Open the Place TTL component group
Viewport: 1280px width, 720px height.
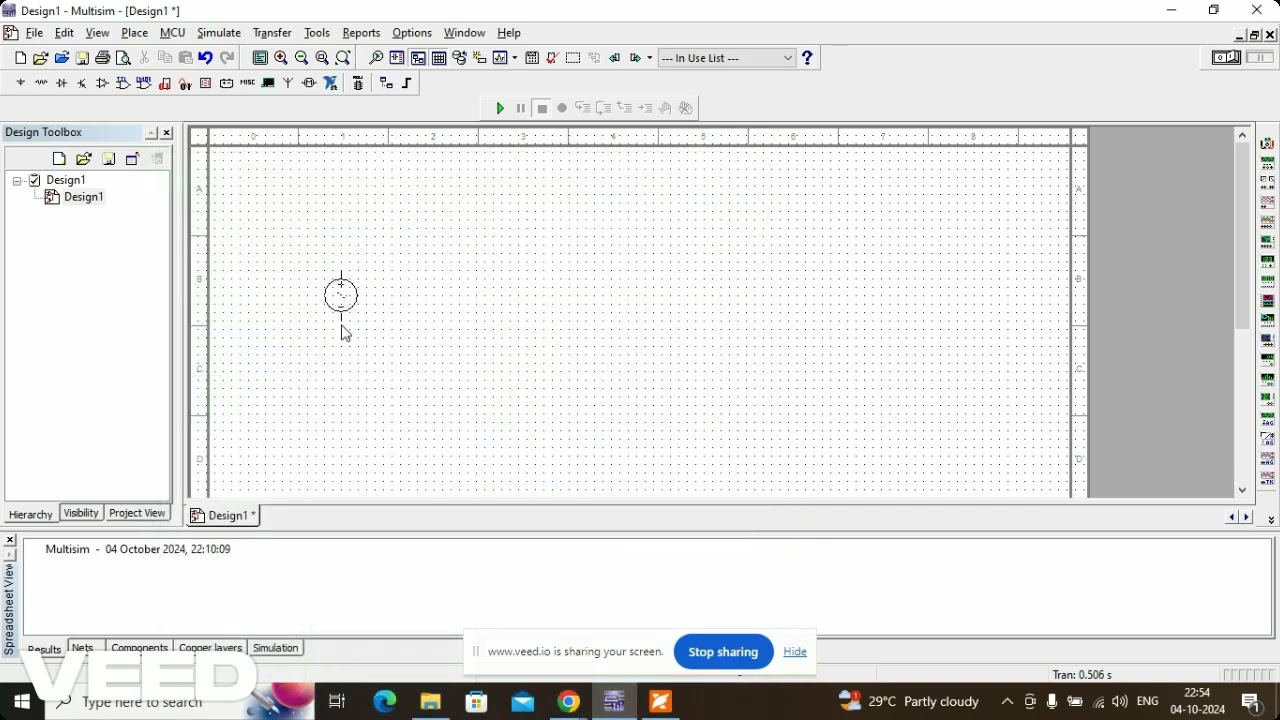(123, 83)
